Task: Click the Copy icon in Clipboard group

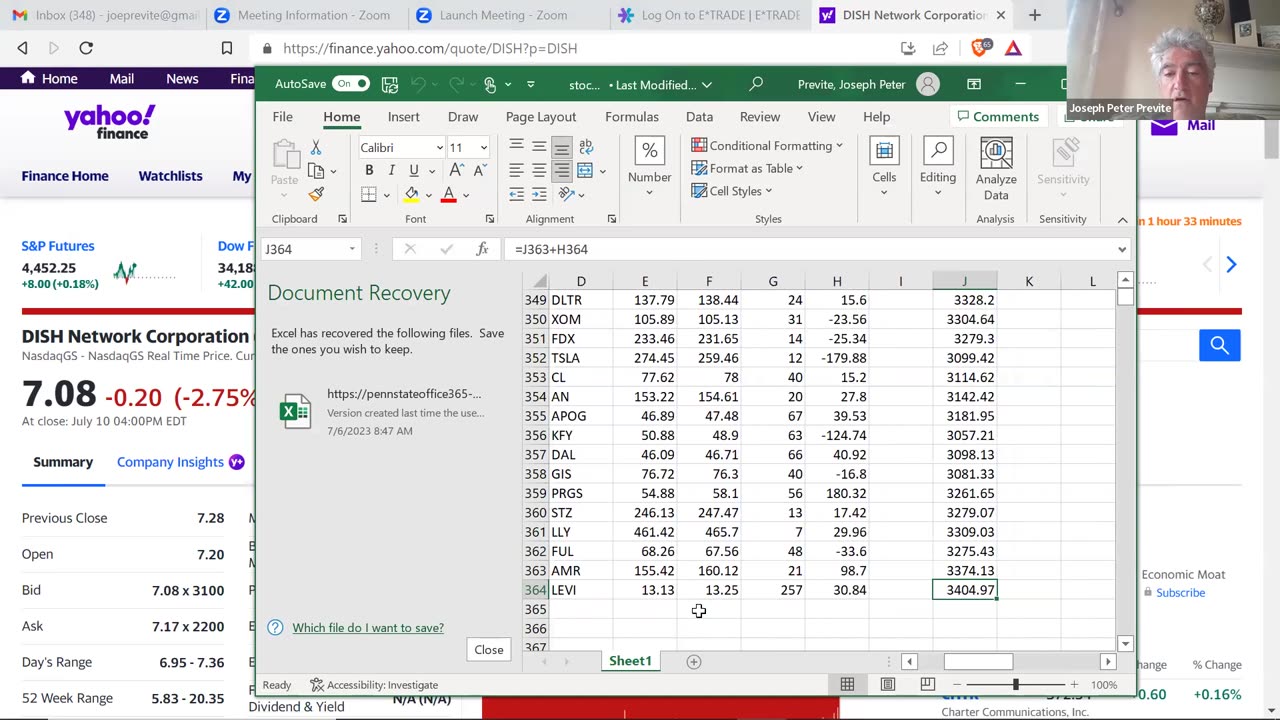Action: tap(316, 171)
